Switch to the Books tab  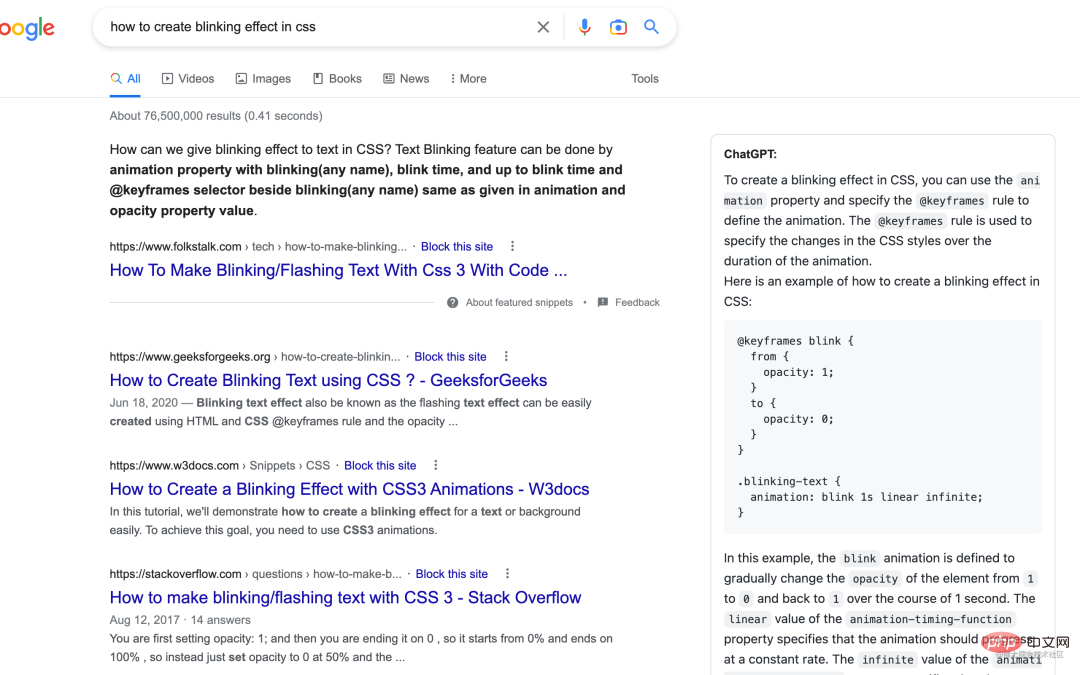click(x=338, y=79)
